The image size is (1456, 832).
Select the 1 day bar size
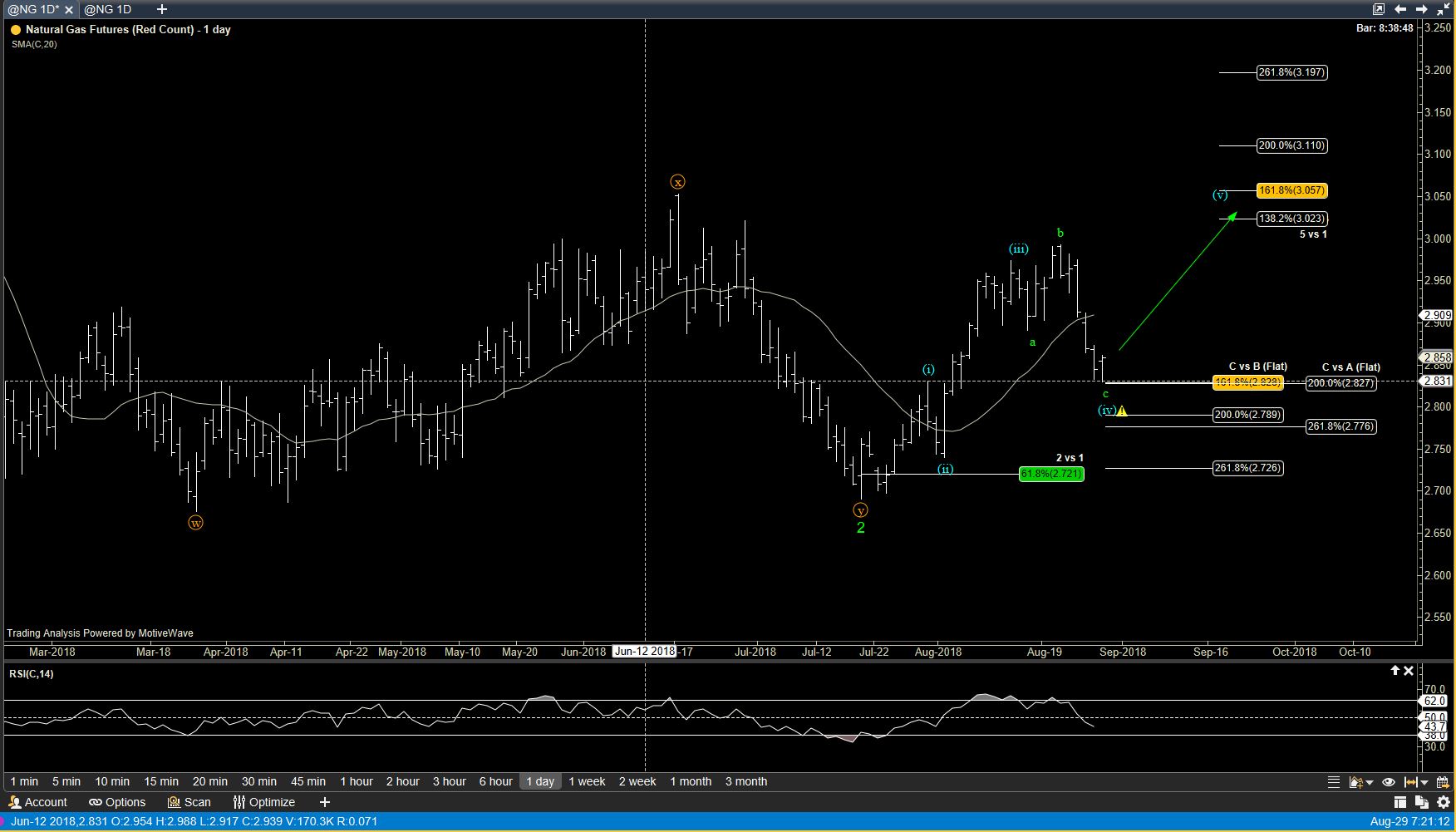(540, 781)
